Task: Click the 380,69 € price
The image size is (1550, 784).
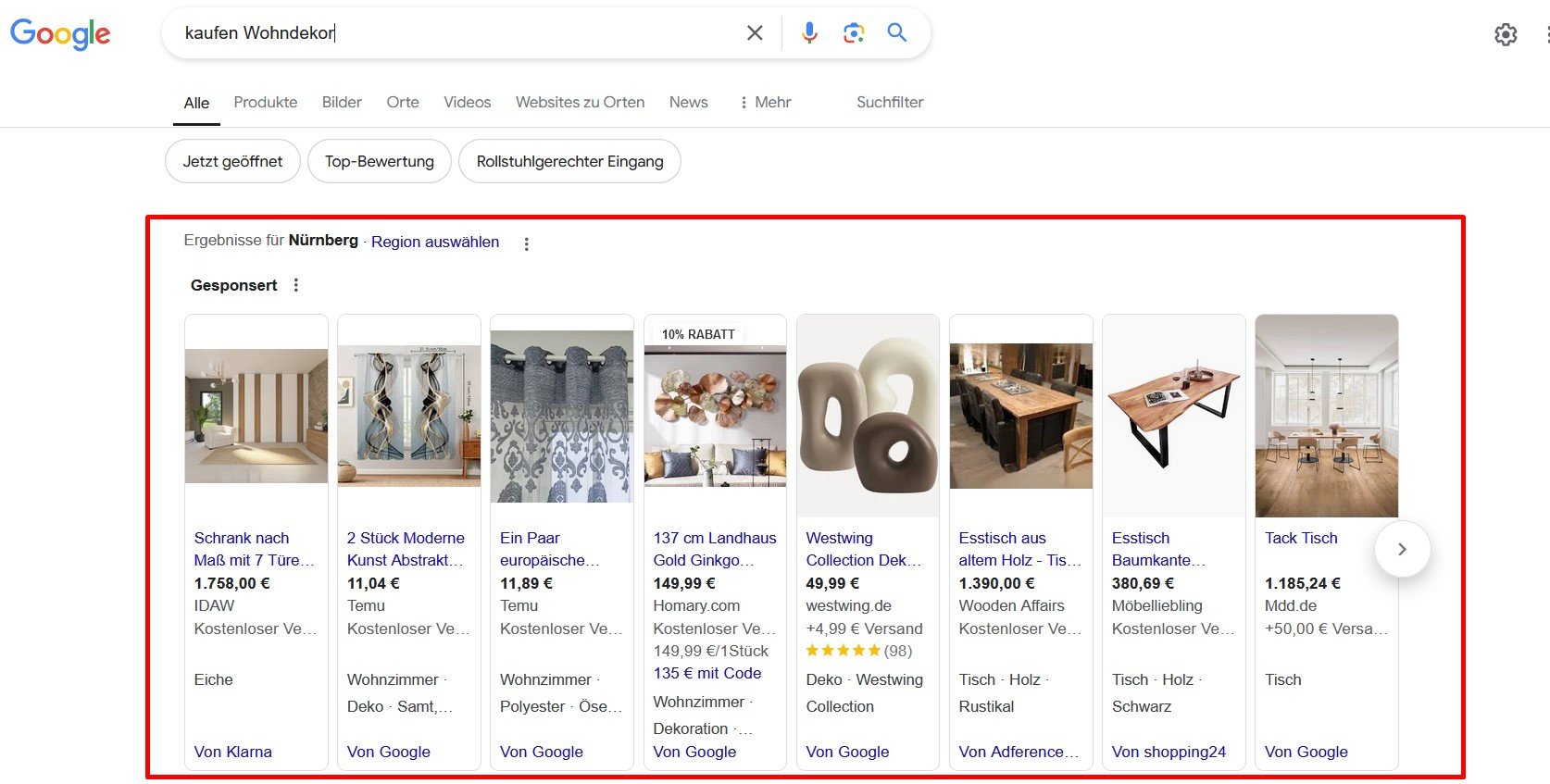Action: 1143,583
